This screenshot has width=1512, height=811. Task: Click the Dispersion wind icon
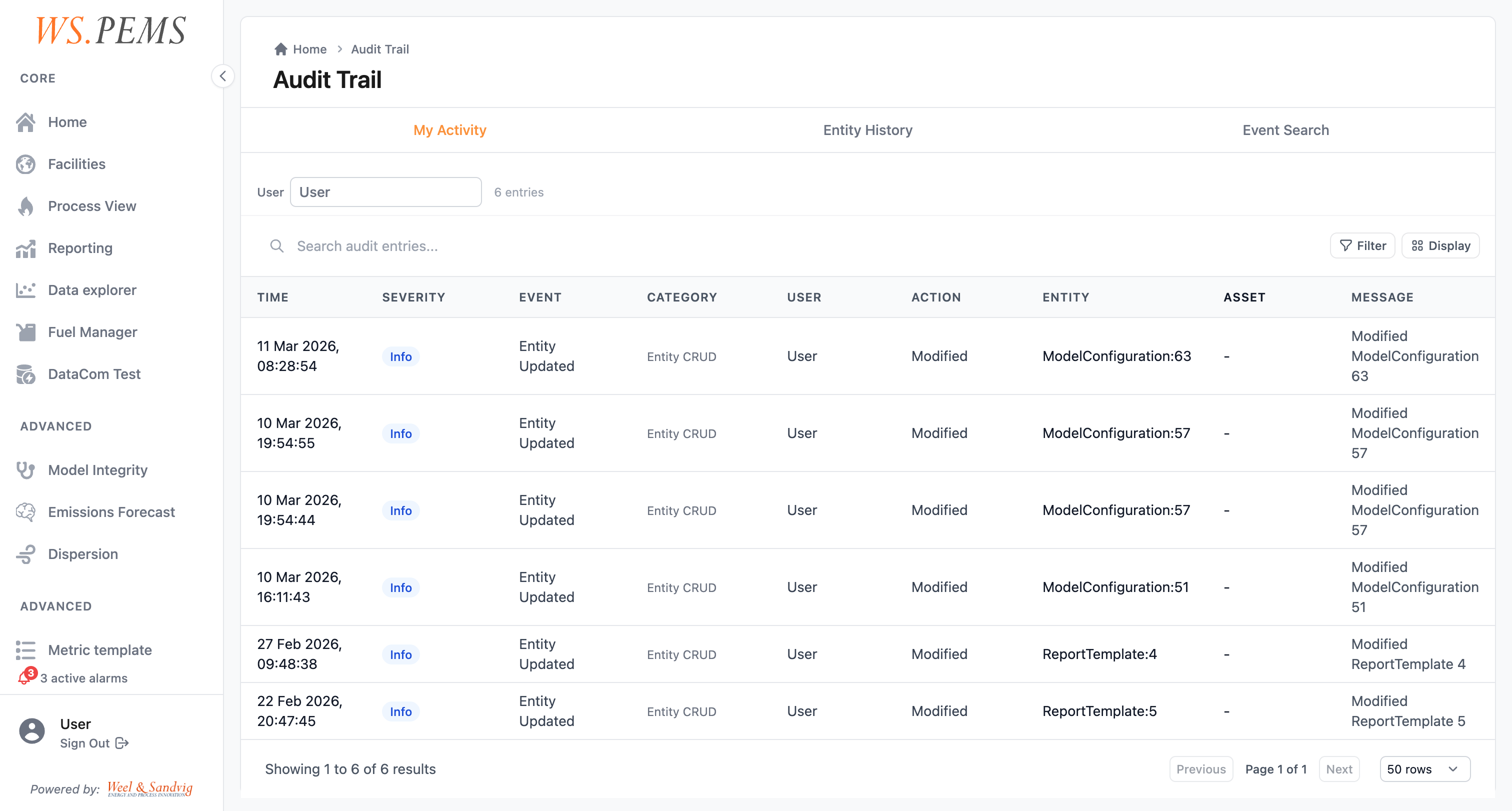pos(26,554)
